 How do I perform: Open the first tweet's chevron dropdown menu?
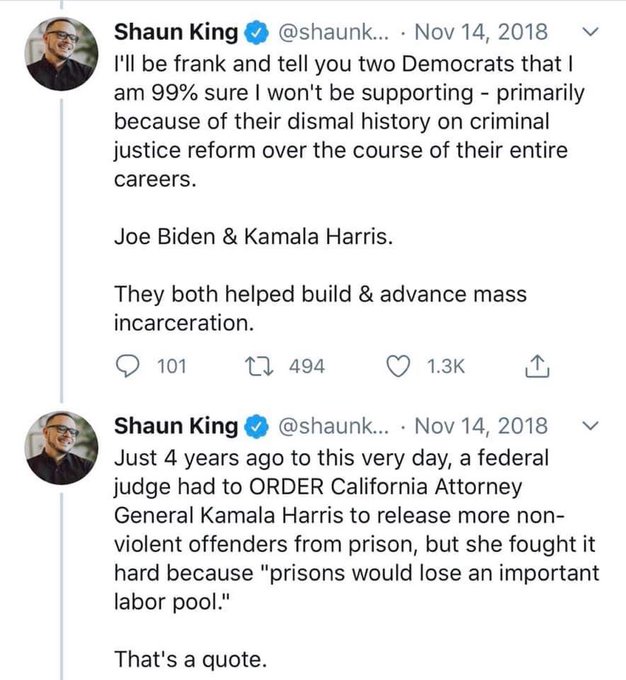[590, 32]
